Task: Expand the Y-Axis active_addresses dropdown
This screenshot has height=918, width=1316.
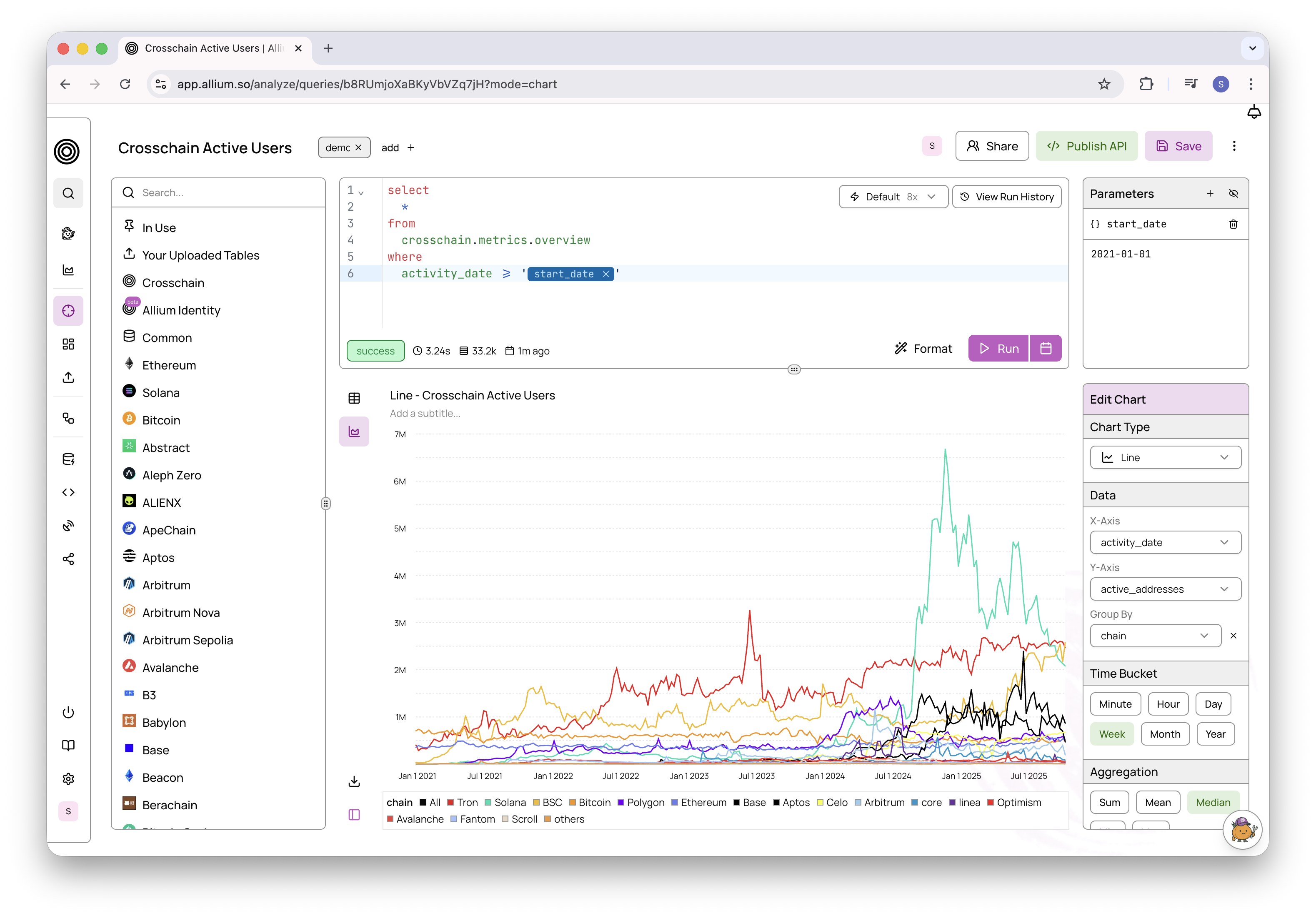Action: (x=1165, y=589)
